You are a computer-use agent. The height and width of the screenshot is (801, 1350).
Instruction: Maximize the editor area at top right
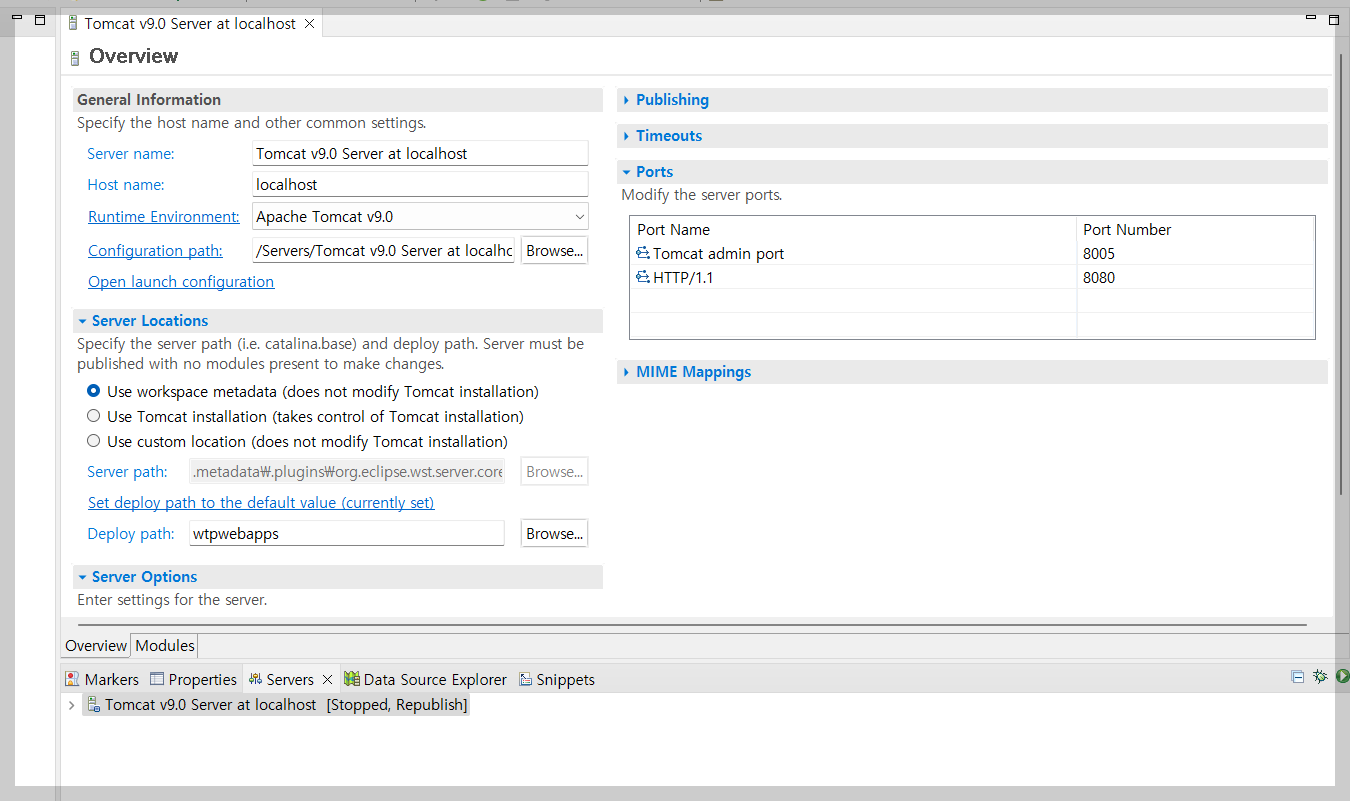[x=1334, y=19]
